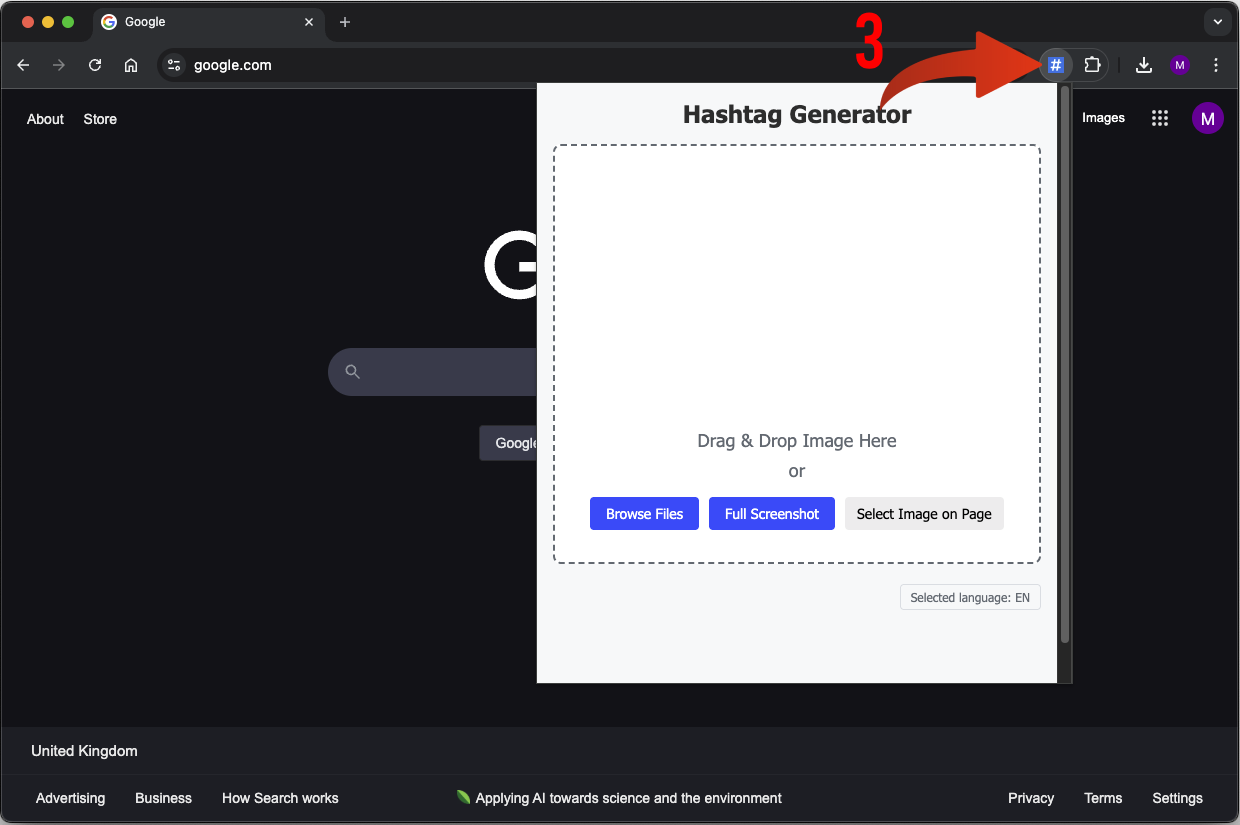The height and width of the screenshot is (825, 1240).
Task: Click the search magnifier icon
Action: pos(352,372)
